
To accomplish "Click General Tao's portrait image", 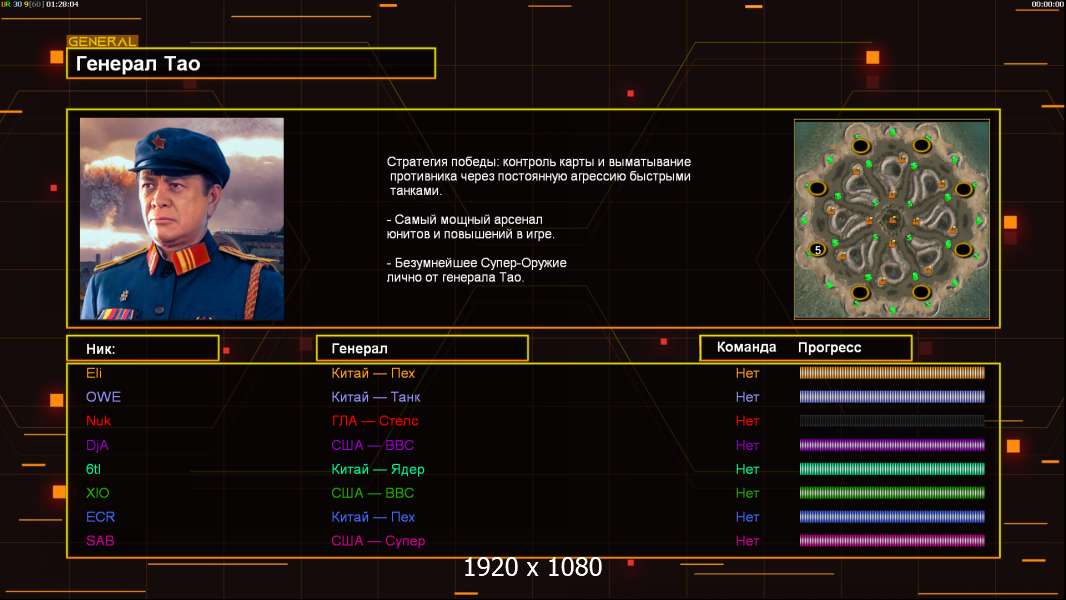I will (x=182, y=219).
